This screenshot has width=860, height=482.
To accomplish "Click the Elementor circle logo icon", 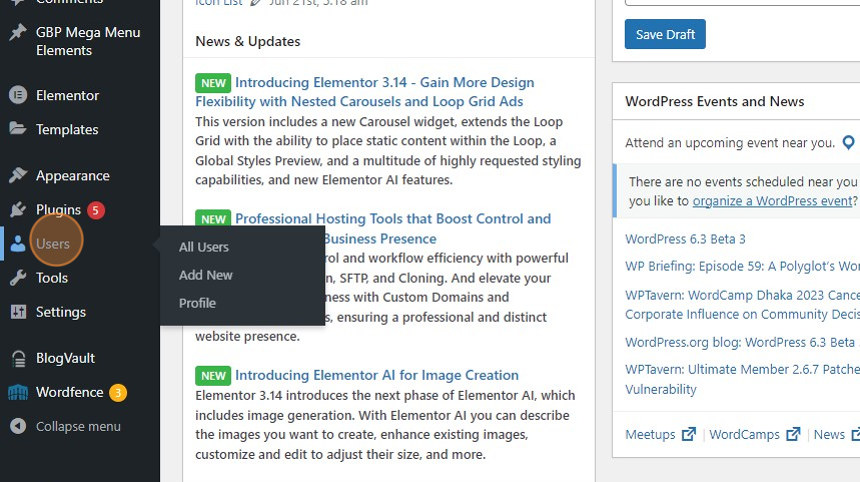I will click(x=18, y=95).
